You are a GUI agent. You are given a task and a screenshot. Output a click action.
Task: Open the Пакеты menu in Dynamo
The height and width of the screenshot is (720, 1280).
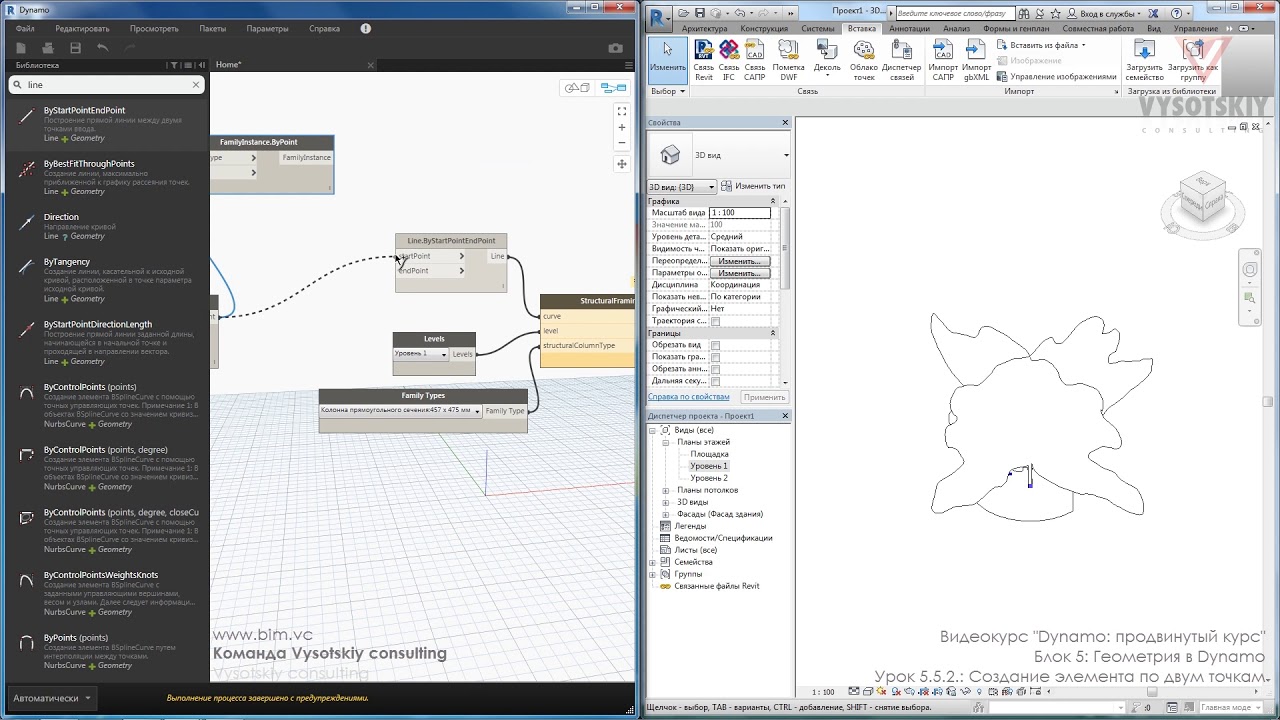tap(212, 29)
